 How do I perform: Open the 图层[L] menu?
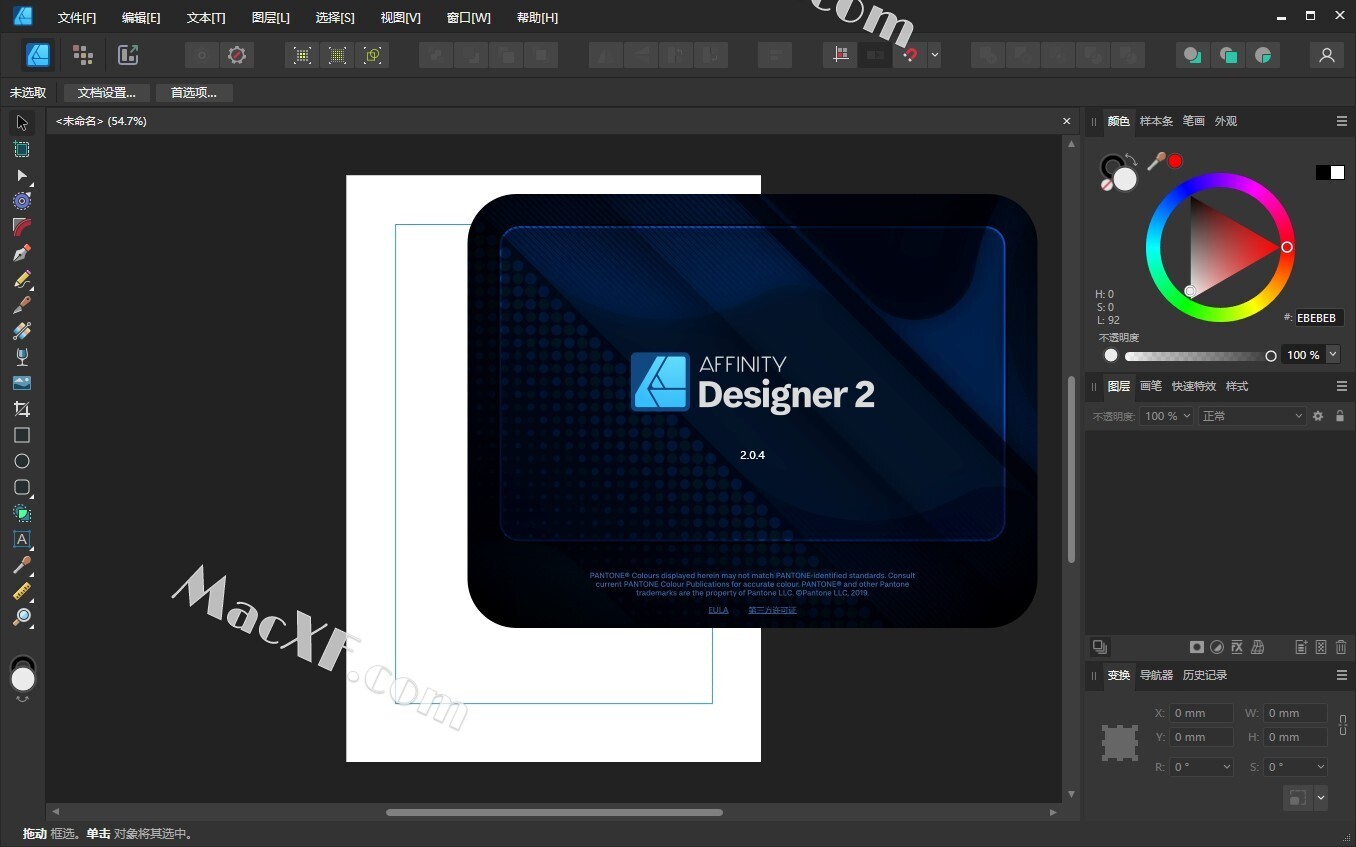pyautogui.click(x=271, y=18)
